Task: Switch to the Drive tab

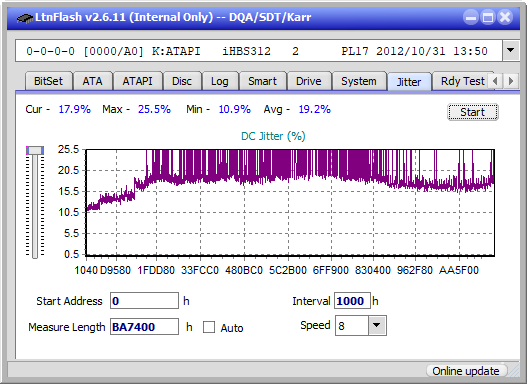Action: (309, 81)
